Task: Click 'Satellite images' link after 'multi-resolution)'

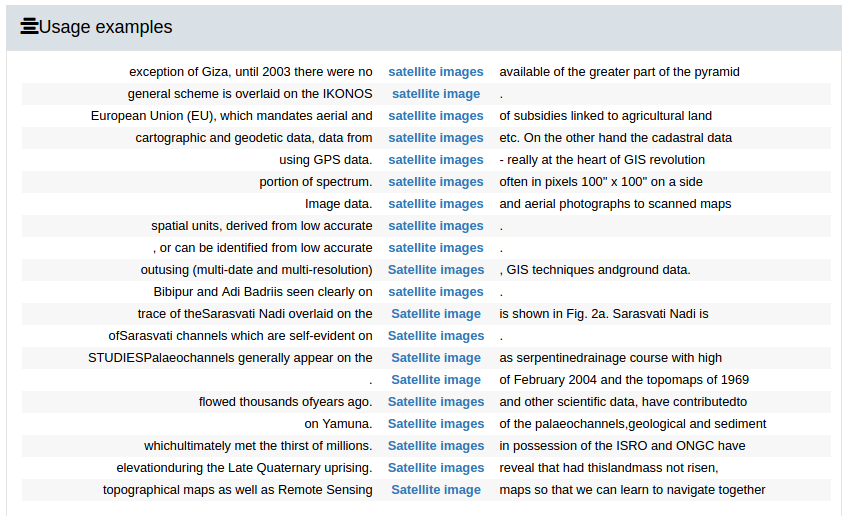Action: pos(435,270)
